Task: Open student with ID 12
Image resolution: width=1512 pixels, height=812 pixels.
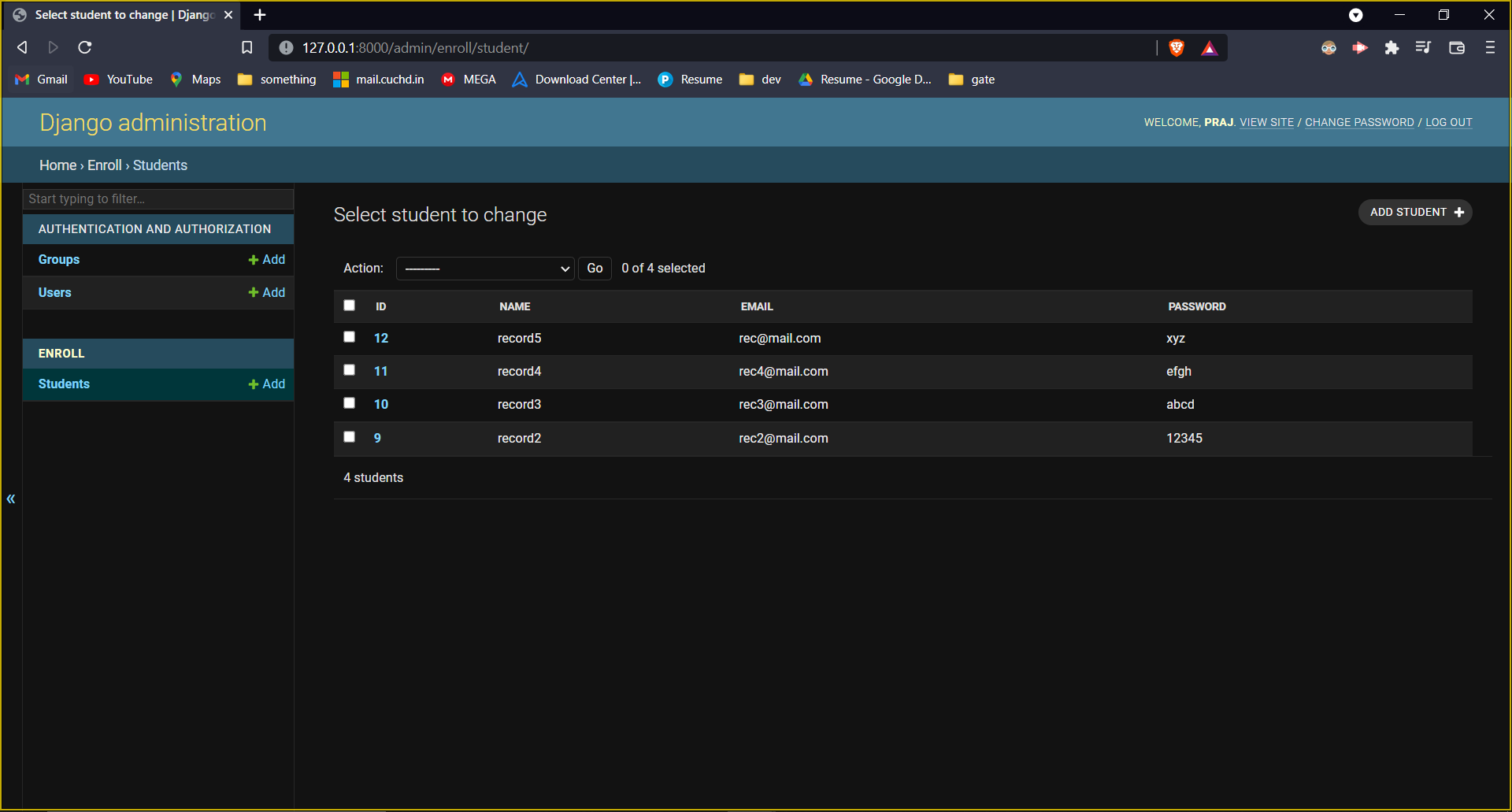Action: 381,338
